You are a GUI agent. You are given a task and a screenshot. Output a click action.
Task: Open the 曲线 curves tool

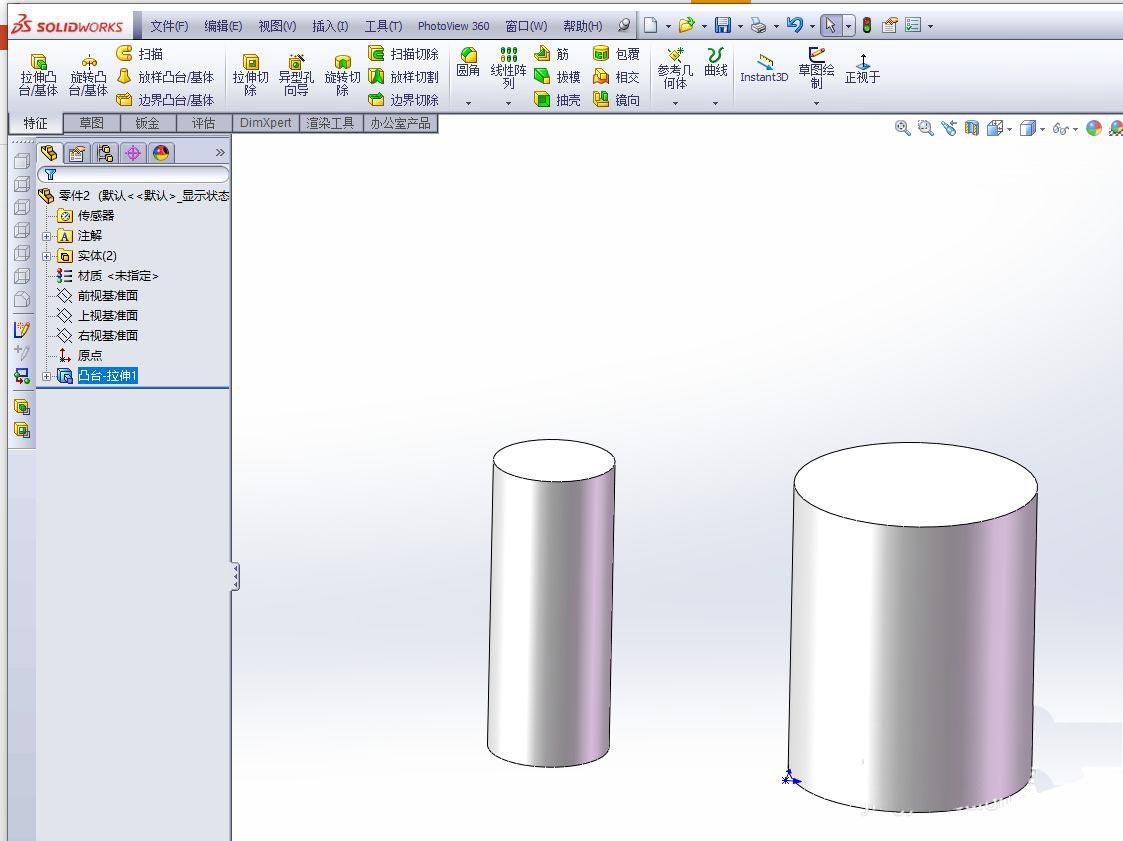[x=715, y=62]
